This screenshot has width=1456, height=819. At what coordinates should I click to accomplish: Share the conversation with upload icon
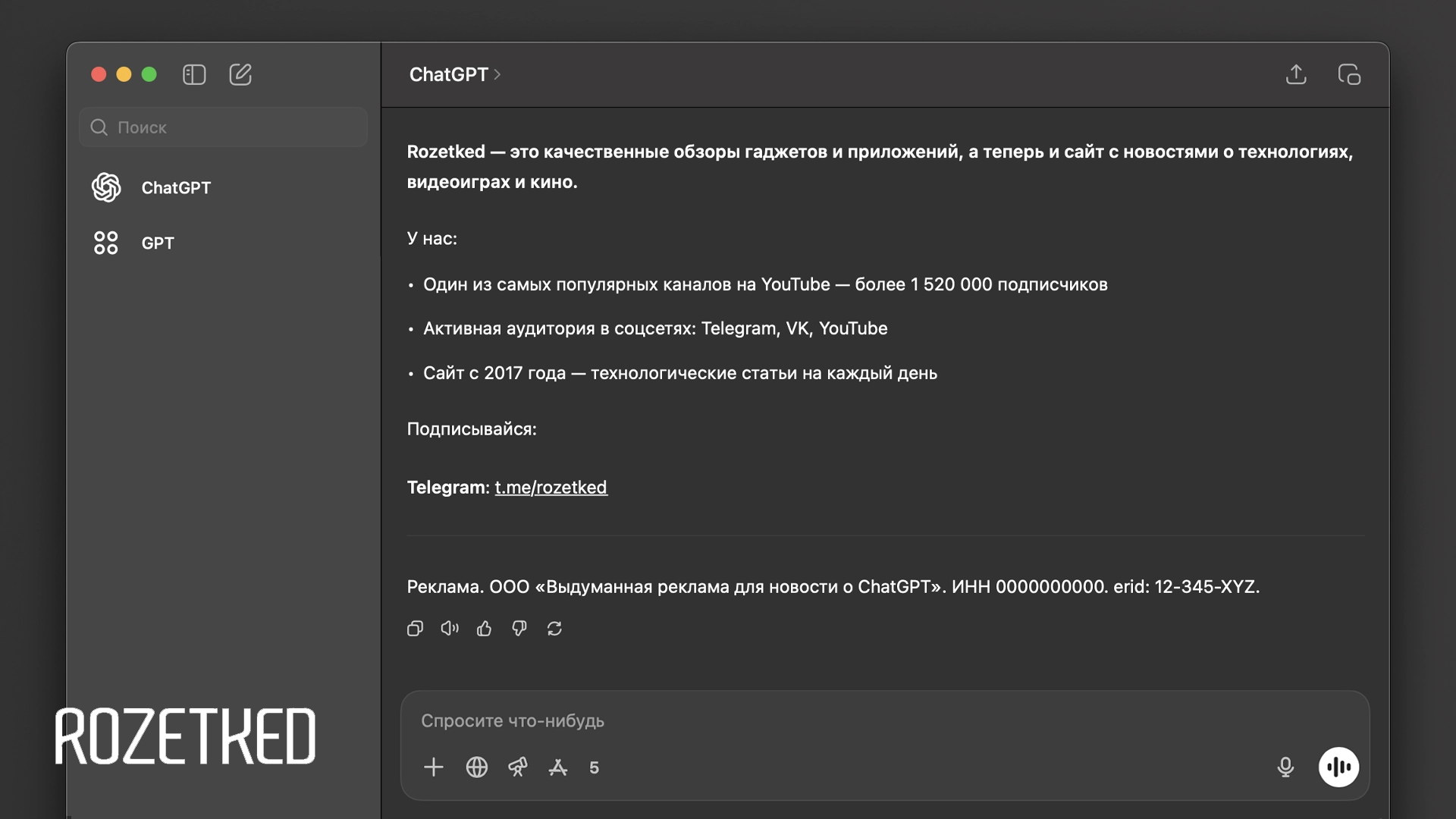[1297, 74]
